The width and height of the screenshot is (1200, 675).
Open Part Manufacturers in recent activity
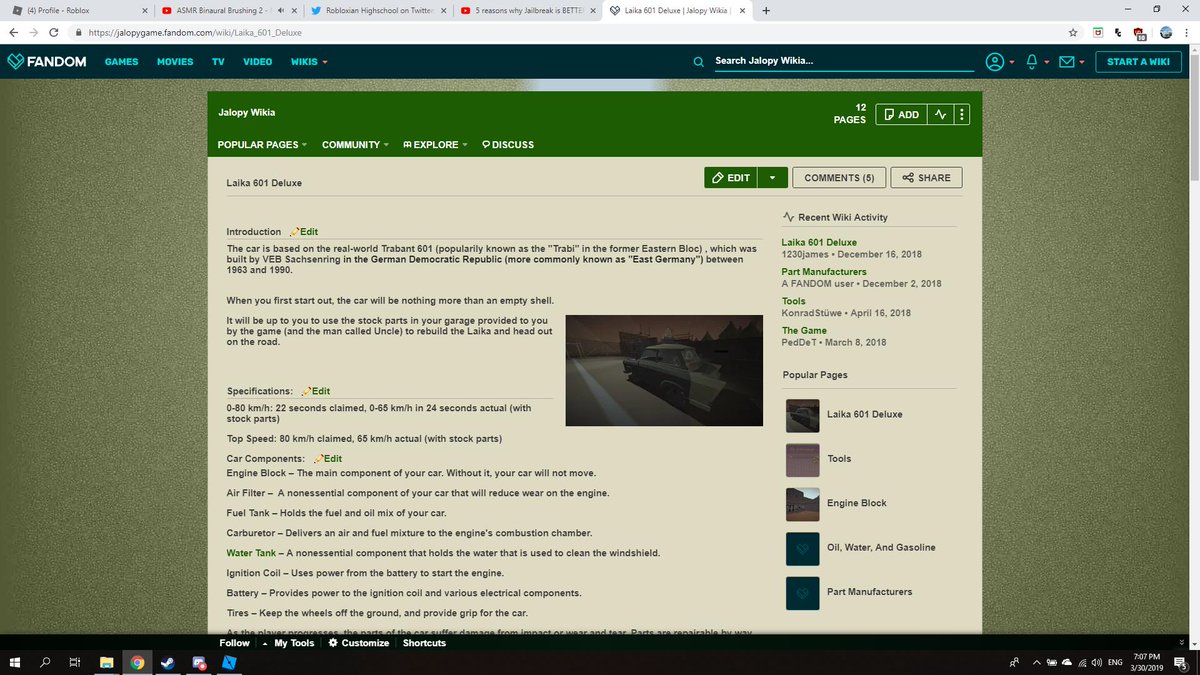[x=824, y=272]
